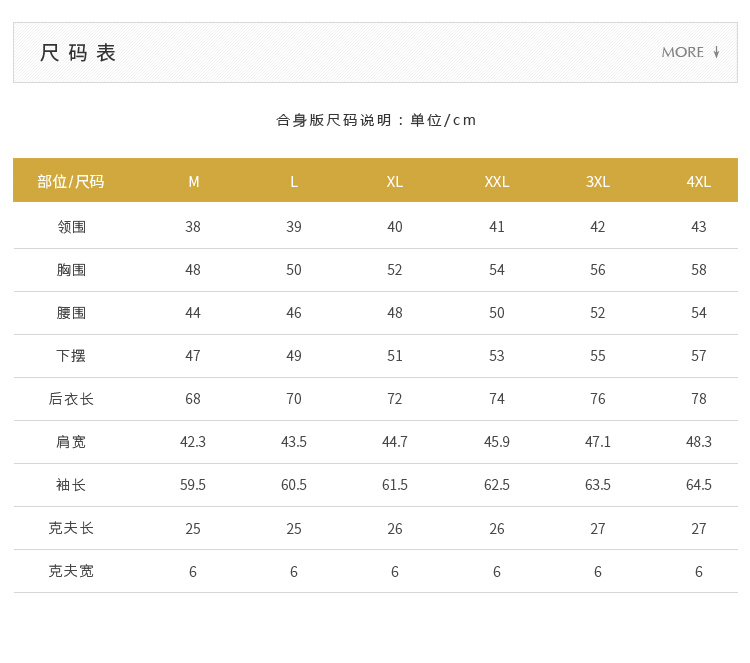Click the 合身版尺码说明 unit caption text

[376, 120]
